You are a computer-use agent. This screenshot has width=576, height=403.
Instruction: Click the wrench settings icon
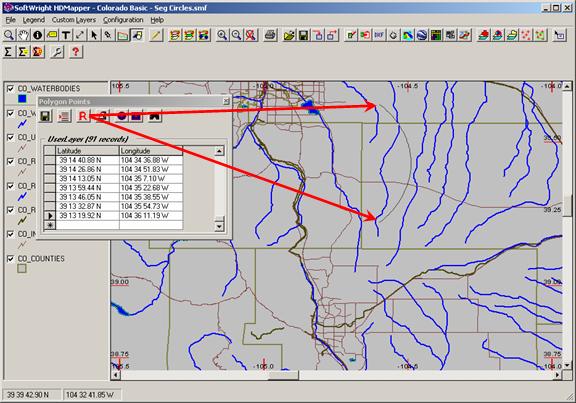57,52
